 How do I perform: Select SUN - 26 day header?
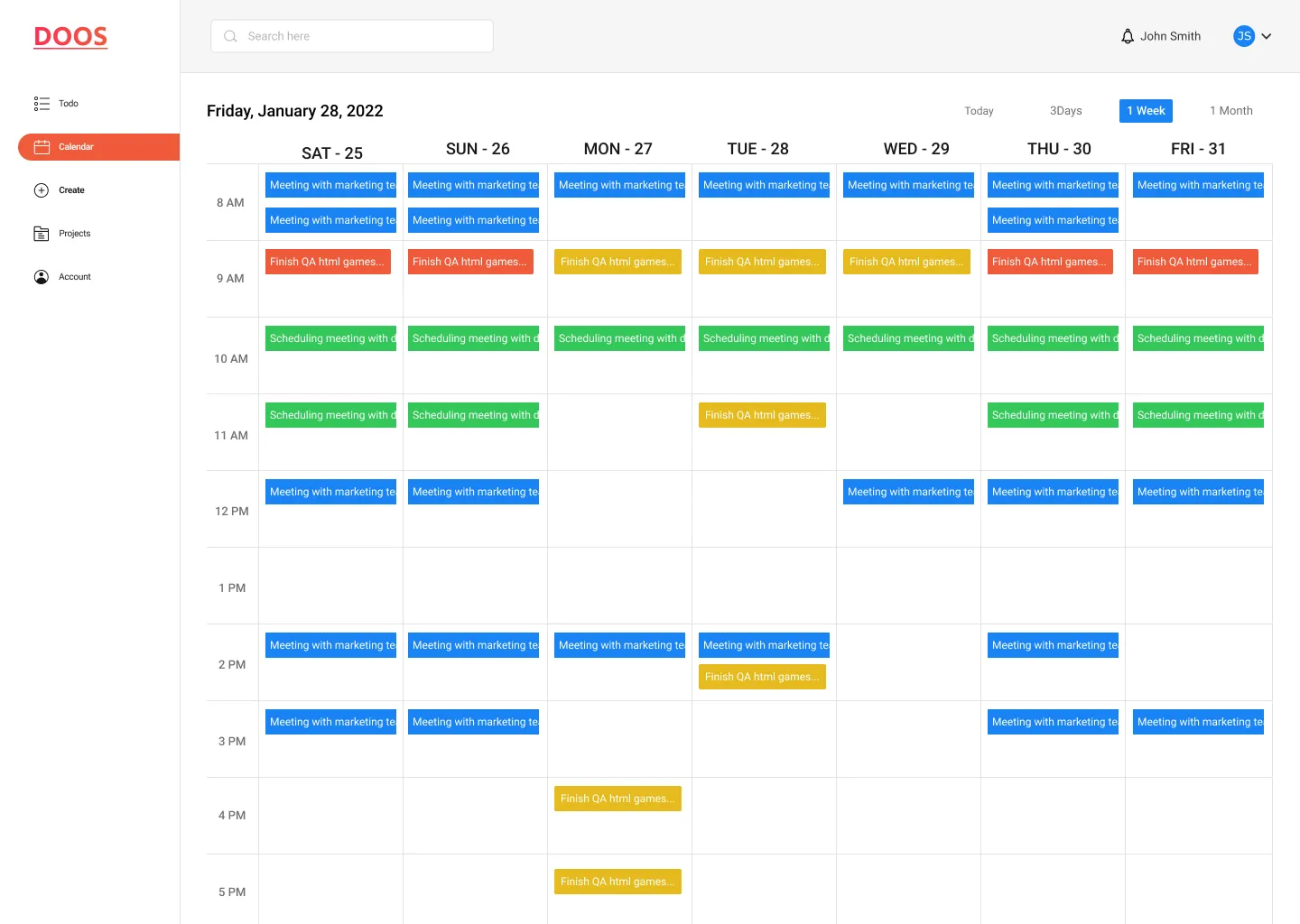click(478, 149)
